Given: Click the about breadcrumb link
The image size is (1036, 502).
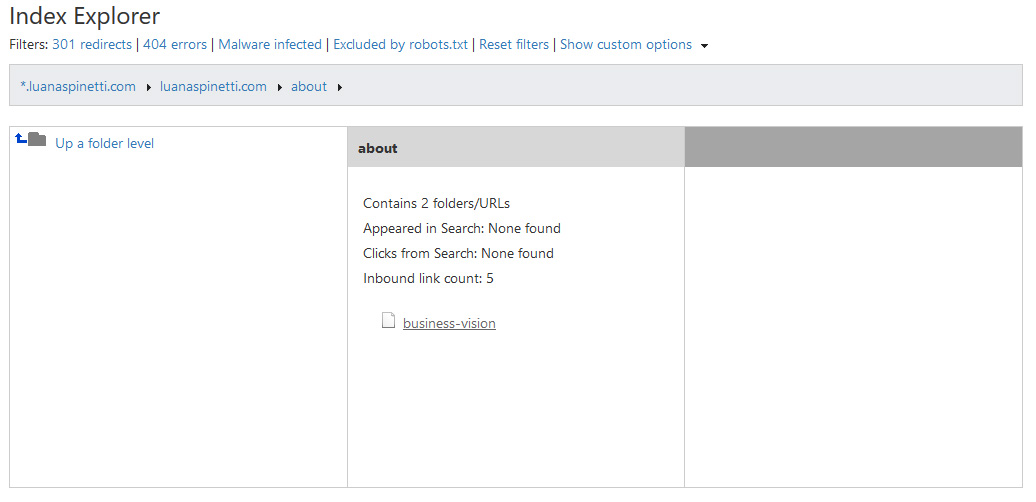Looking at the screenshot, I should point(309,86).
